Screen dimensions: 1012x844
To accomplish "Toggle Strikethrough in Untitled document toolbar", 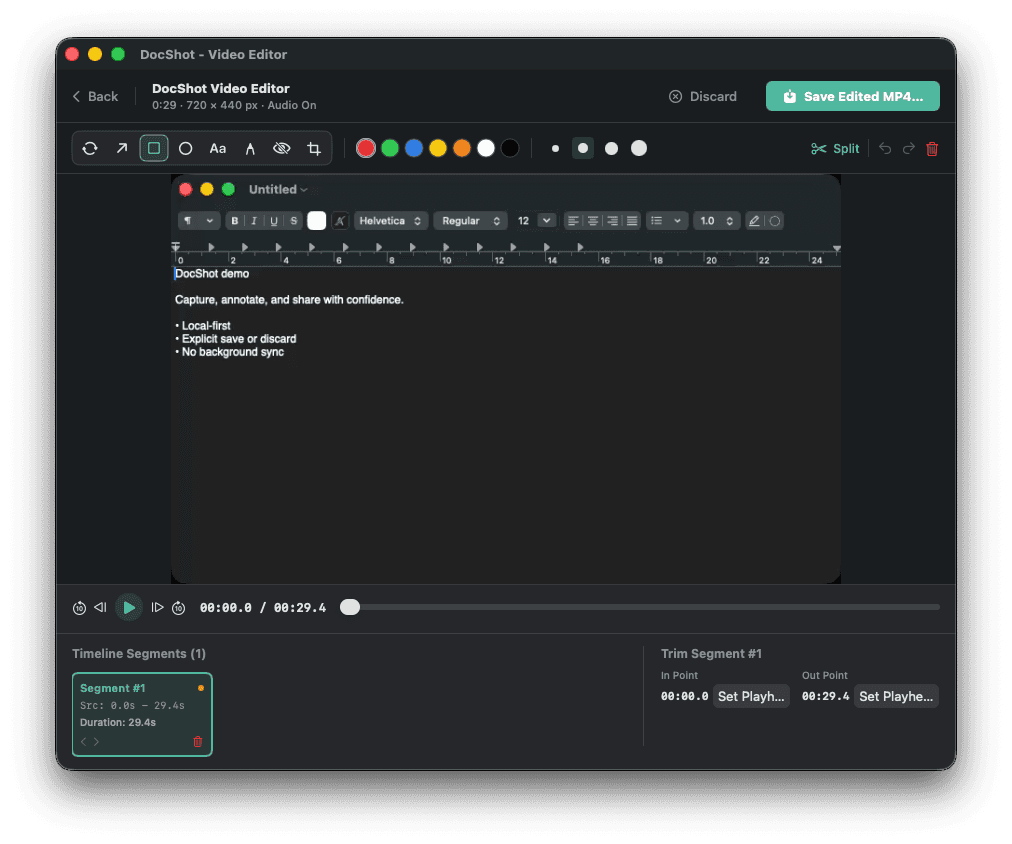I will [x=294, y=221].
